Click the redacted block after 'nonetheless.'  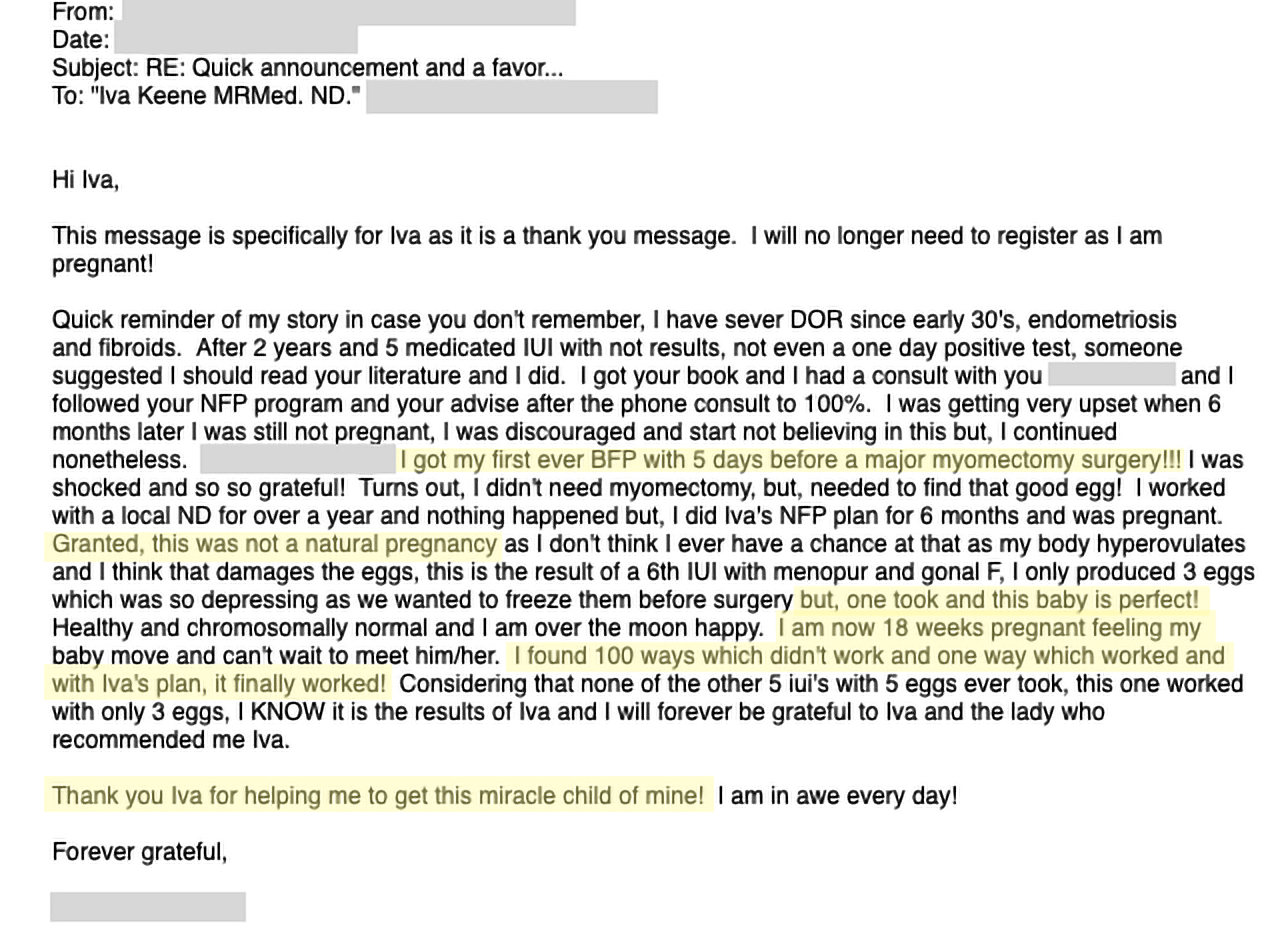(x=298, y=460)
